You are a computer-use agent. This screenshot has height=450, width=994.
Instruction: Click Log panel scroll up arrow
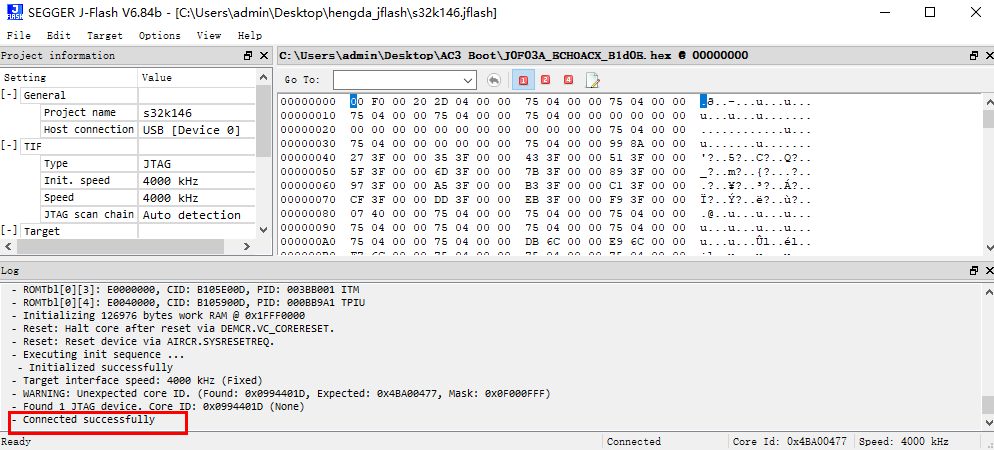(x=988, y=292)
